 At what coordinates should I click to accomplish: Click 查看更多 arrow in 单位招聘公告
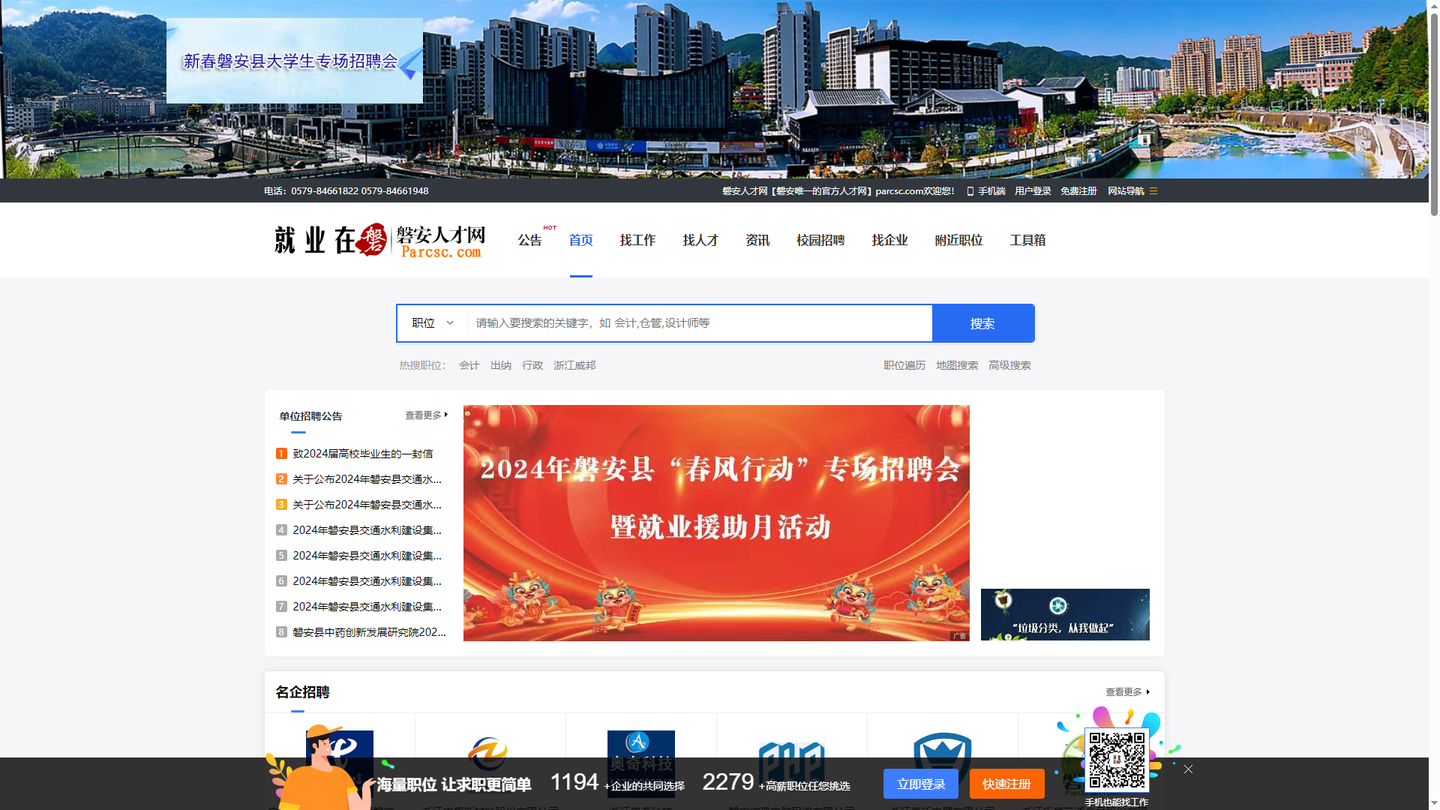(427, 415)
